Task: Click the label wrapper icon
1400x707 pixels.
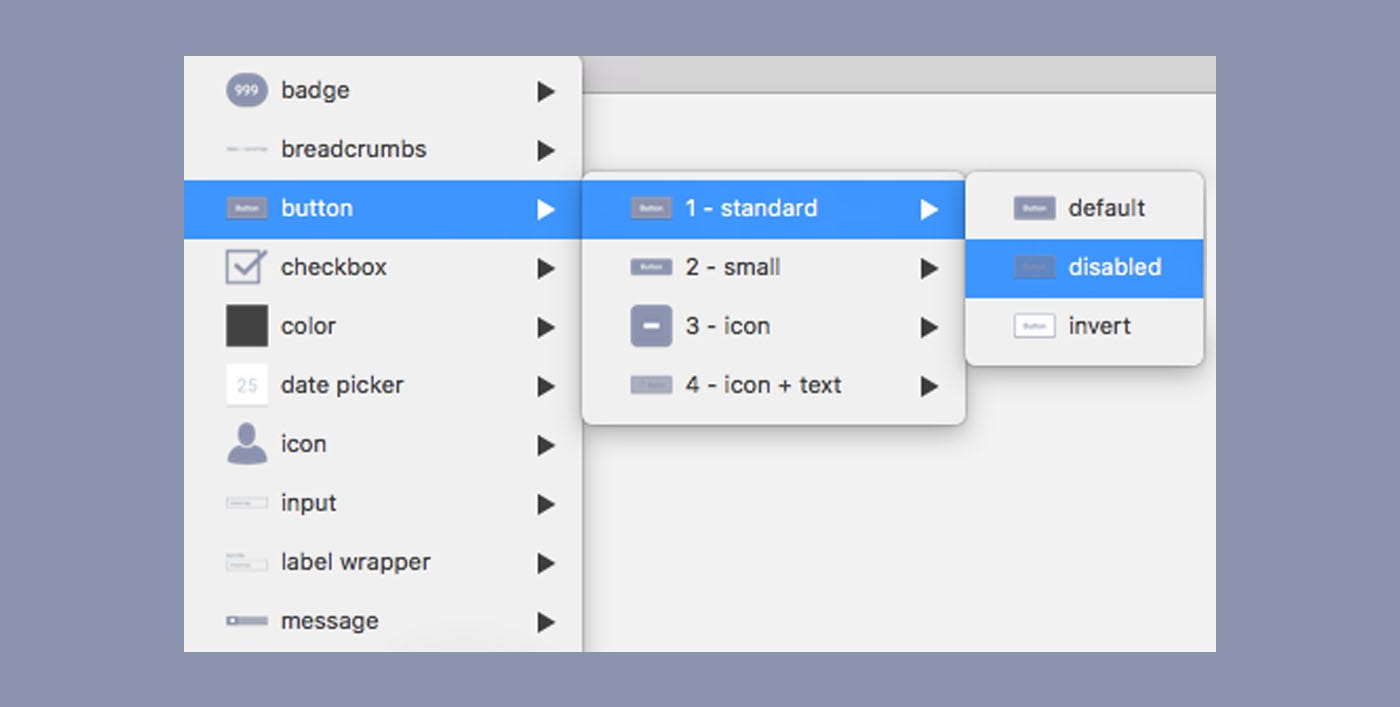Action: [247, 562]
